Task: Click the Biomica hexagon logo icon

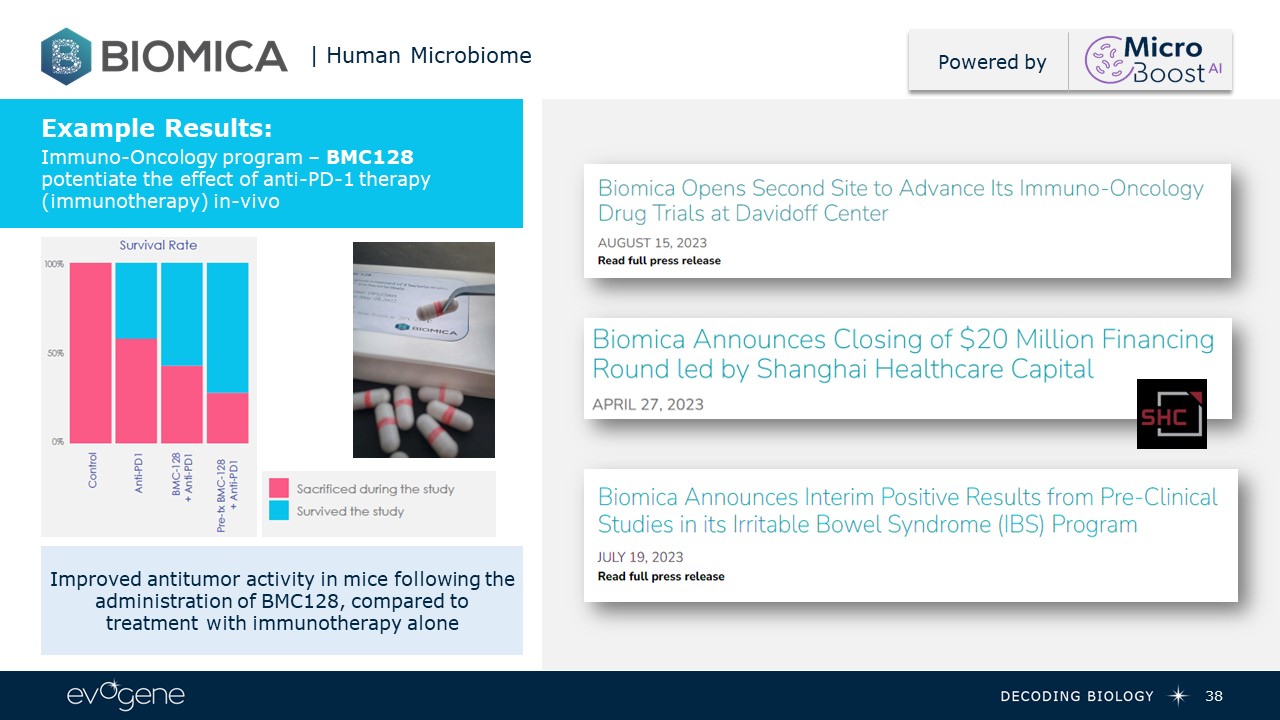Action: click(66, 56)
